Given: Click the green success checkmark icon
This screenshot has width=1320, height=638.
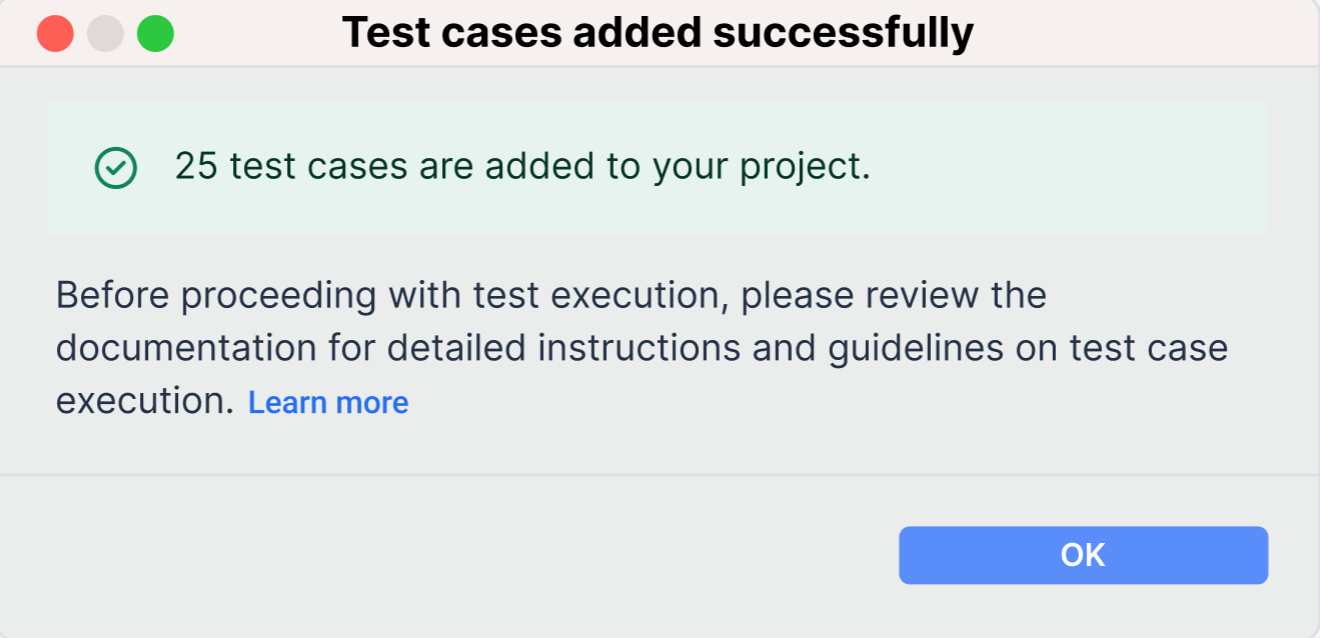Looking at the screenshot, I should click(116, 168).
